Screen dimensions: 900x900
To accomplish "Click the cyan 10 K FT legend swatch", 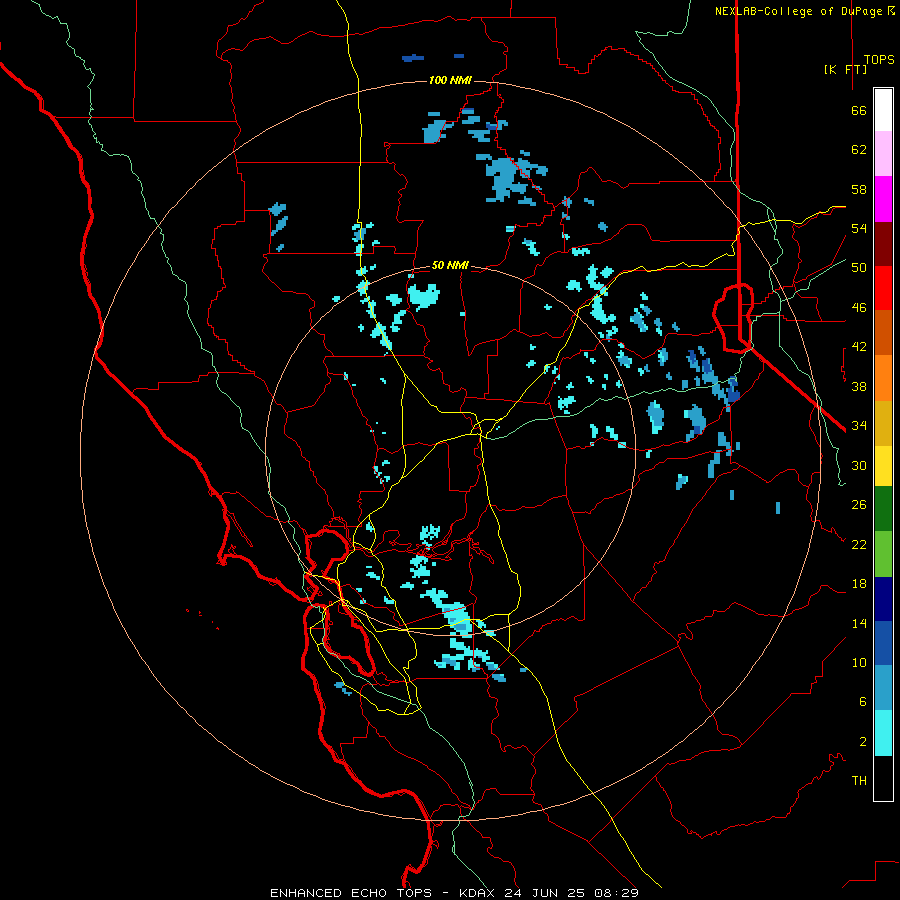I will [x=883, y=733].
